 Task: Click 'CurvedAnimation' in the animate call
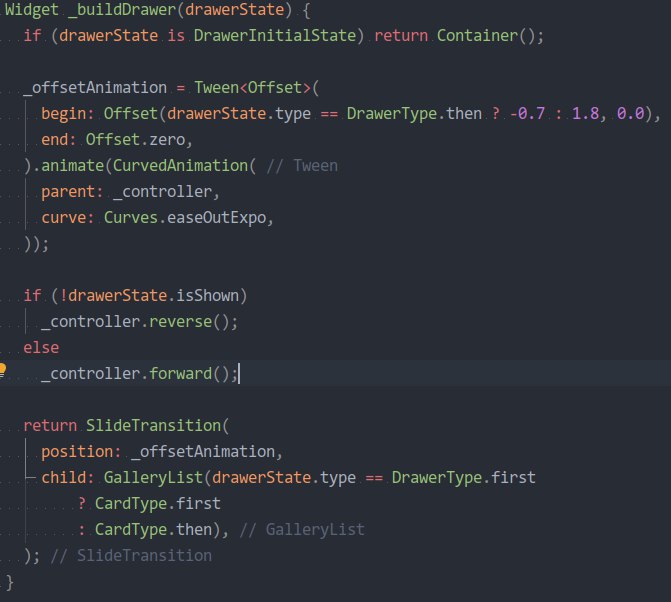180,166
